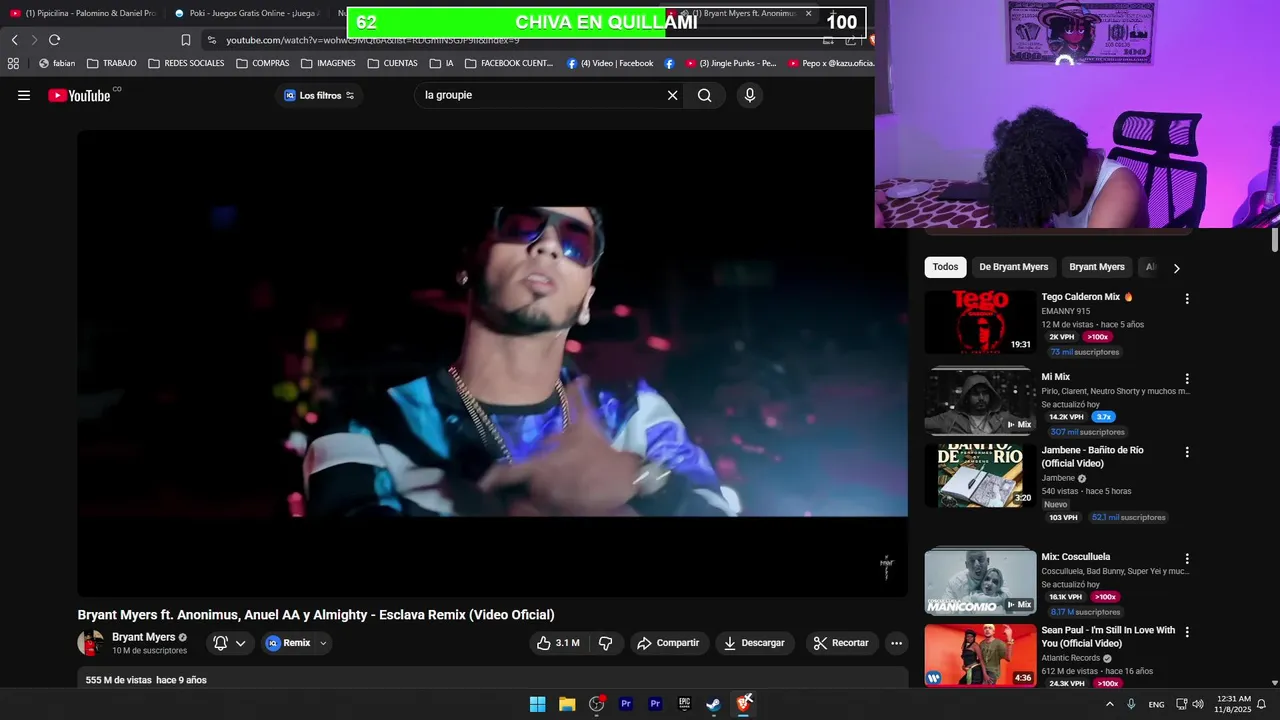
Task: Open Mix: Cosculluela thumbnail
Action: (980, 580)
